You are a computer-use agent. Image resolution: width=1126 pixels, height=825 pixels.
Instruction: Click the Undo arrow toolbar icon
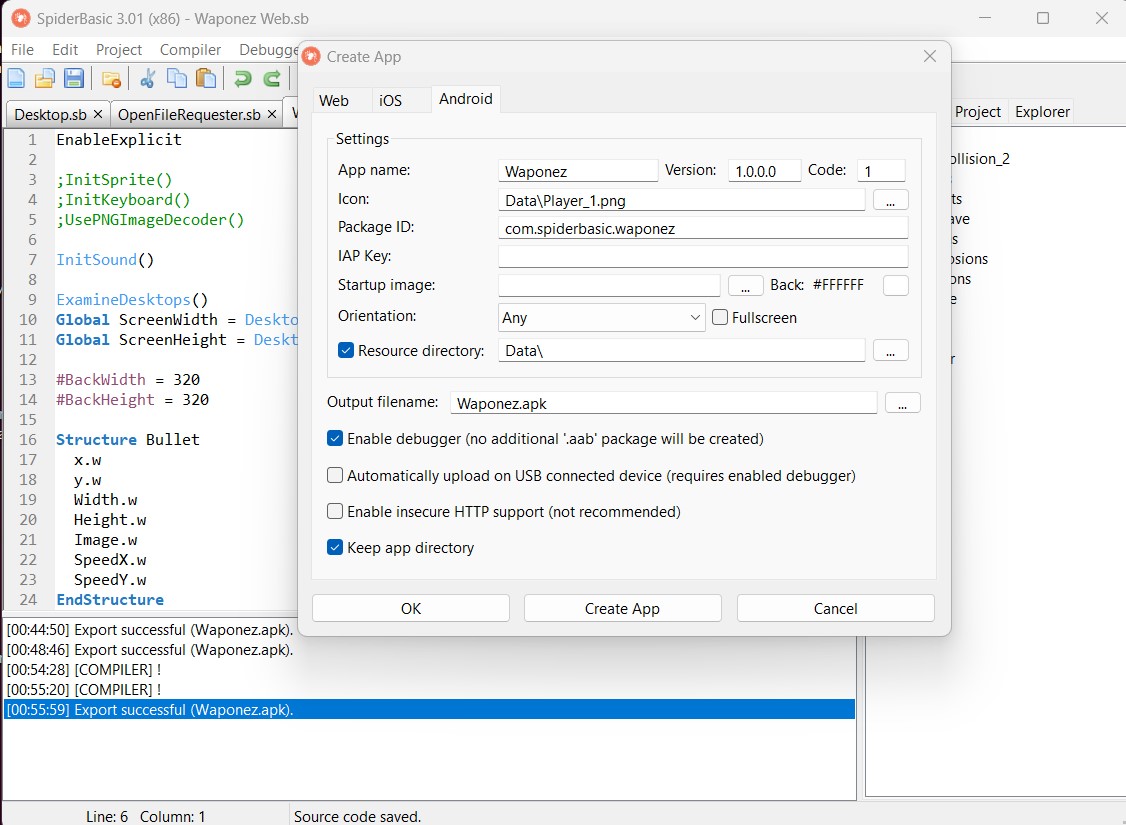coord(243,78)
